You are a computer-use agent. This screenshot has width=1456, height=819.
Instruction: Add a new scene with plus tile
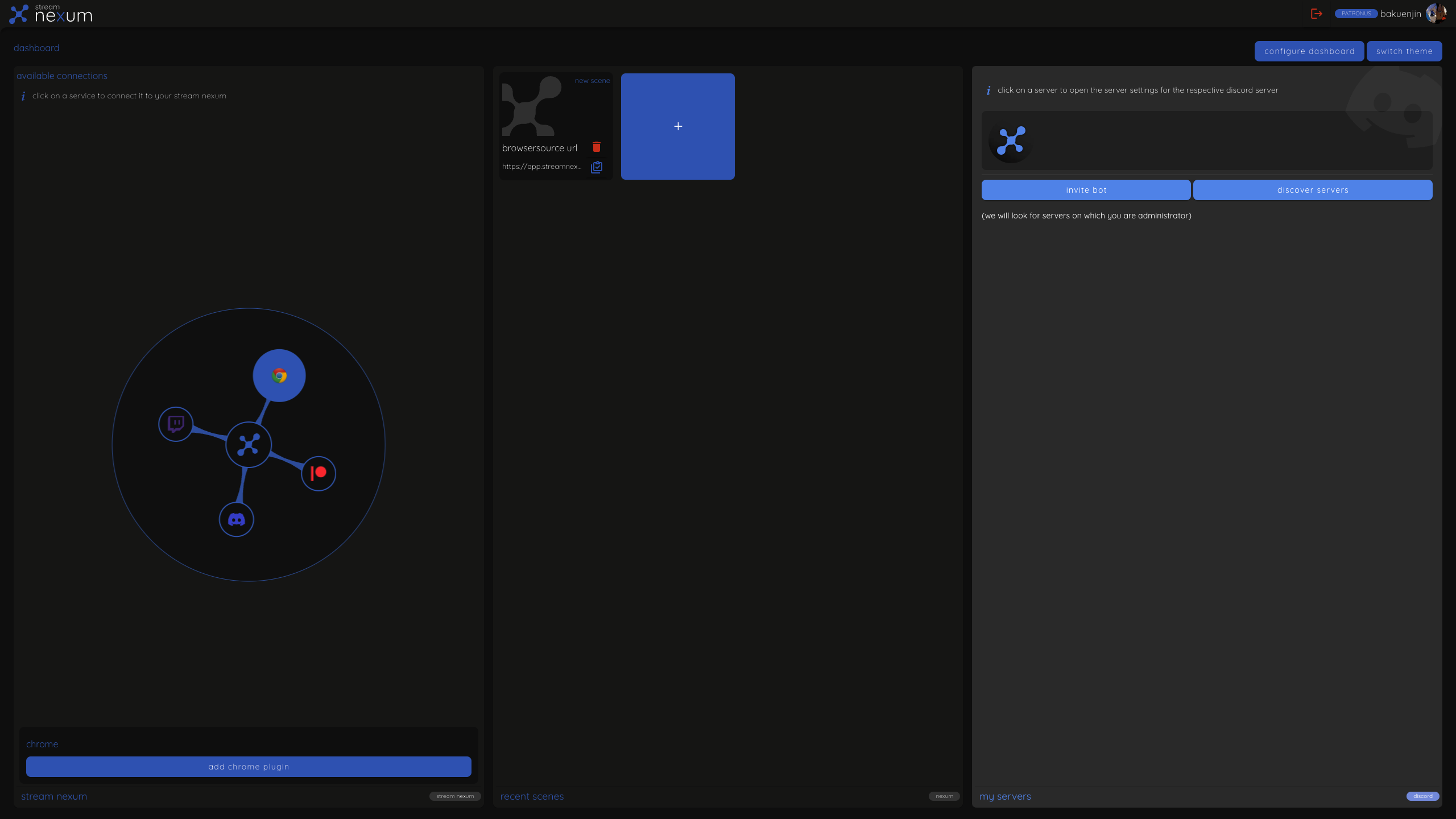677,126
